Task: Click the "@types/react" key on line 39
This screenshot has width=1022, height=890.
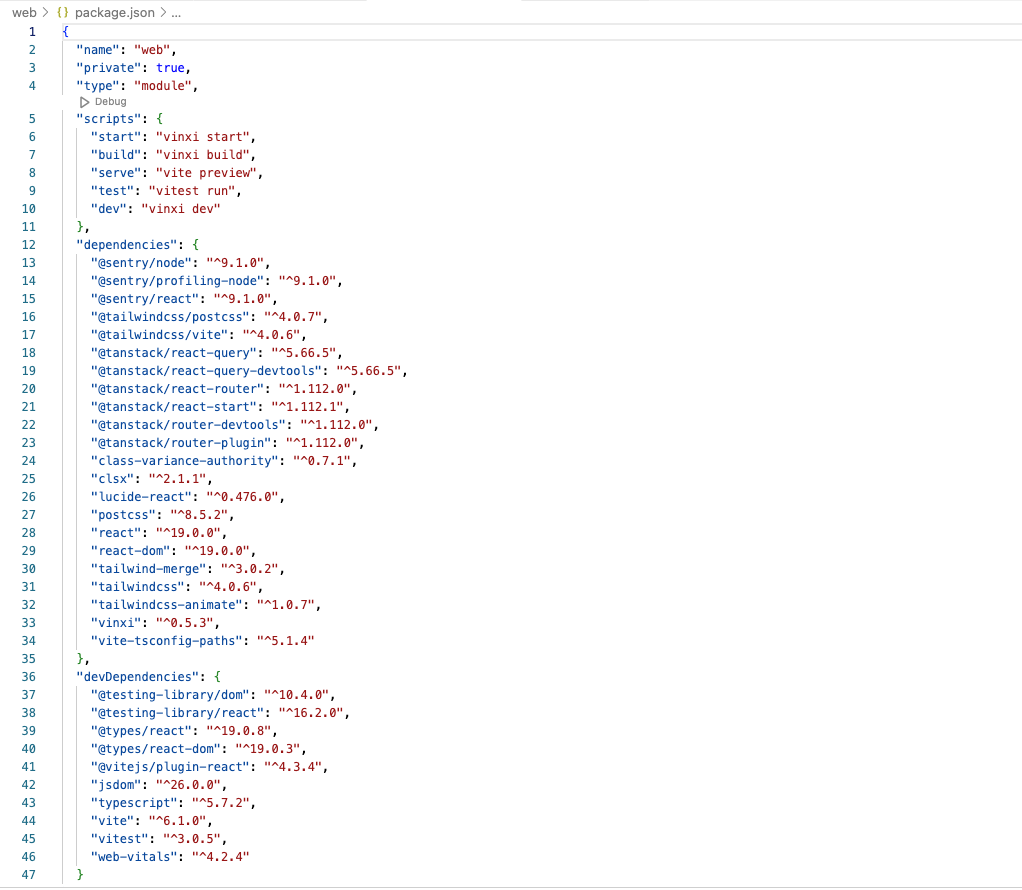Action: coord(141,731)
